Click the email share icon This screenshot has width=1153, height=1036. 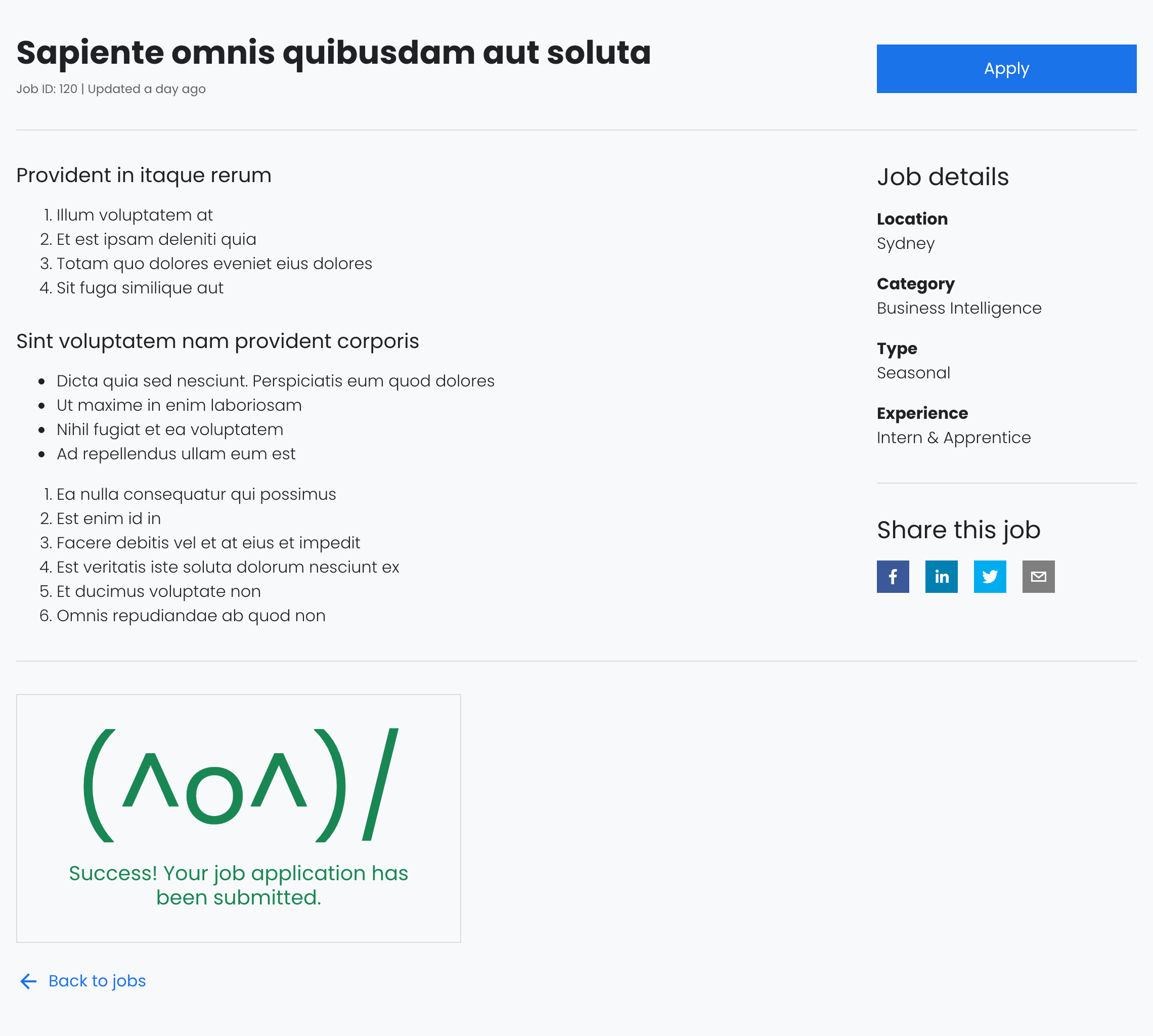(x=1039, y=576)
